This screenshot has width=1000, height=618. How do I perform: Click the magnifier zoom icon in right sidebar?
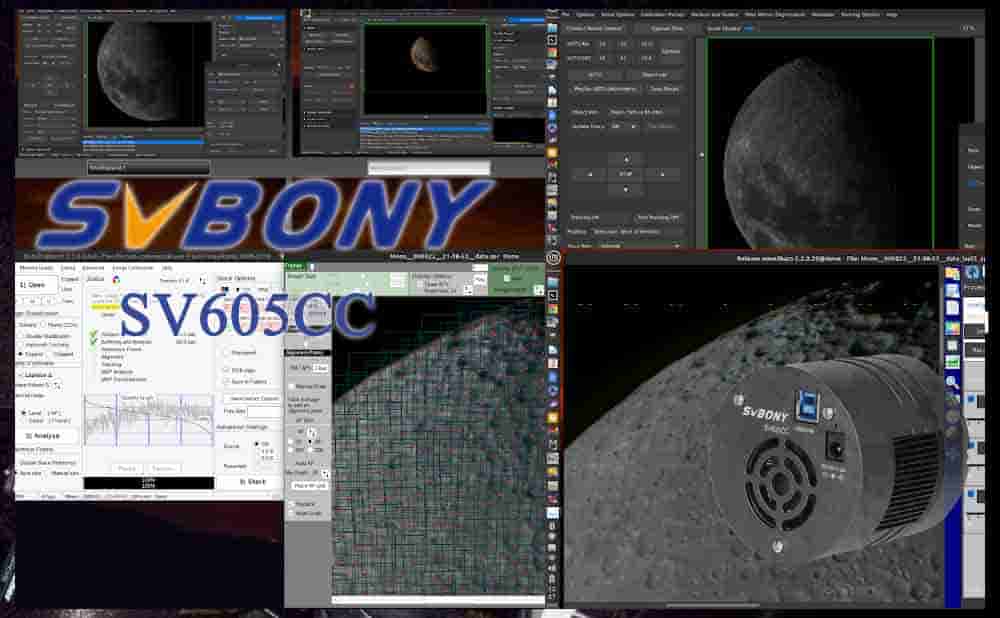click(953, 382)
